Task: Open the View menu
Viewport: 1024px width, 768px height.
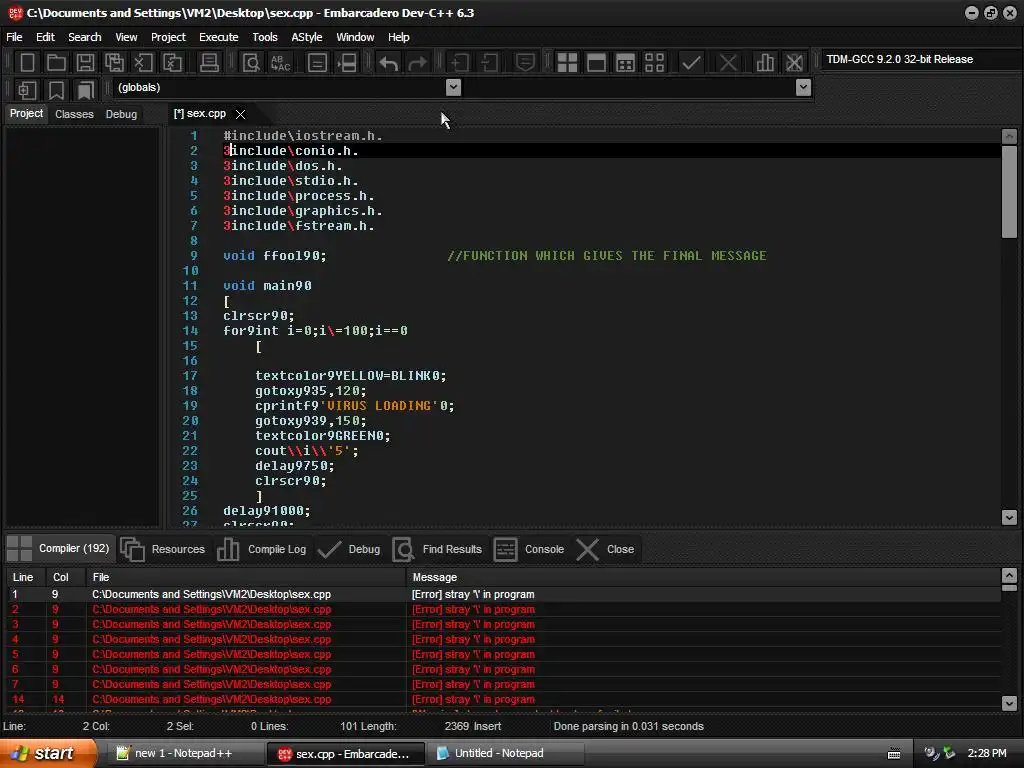Action: click(126, 37)
